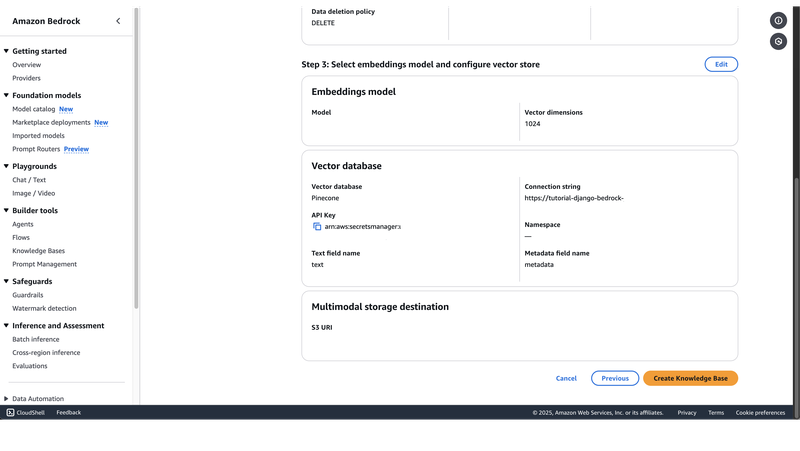Open Model catalog
This screenshot has width=800, height=451.
pyautogui.click(x=34, y=109)
